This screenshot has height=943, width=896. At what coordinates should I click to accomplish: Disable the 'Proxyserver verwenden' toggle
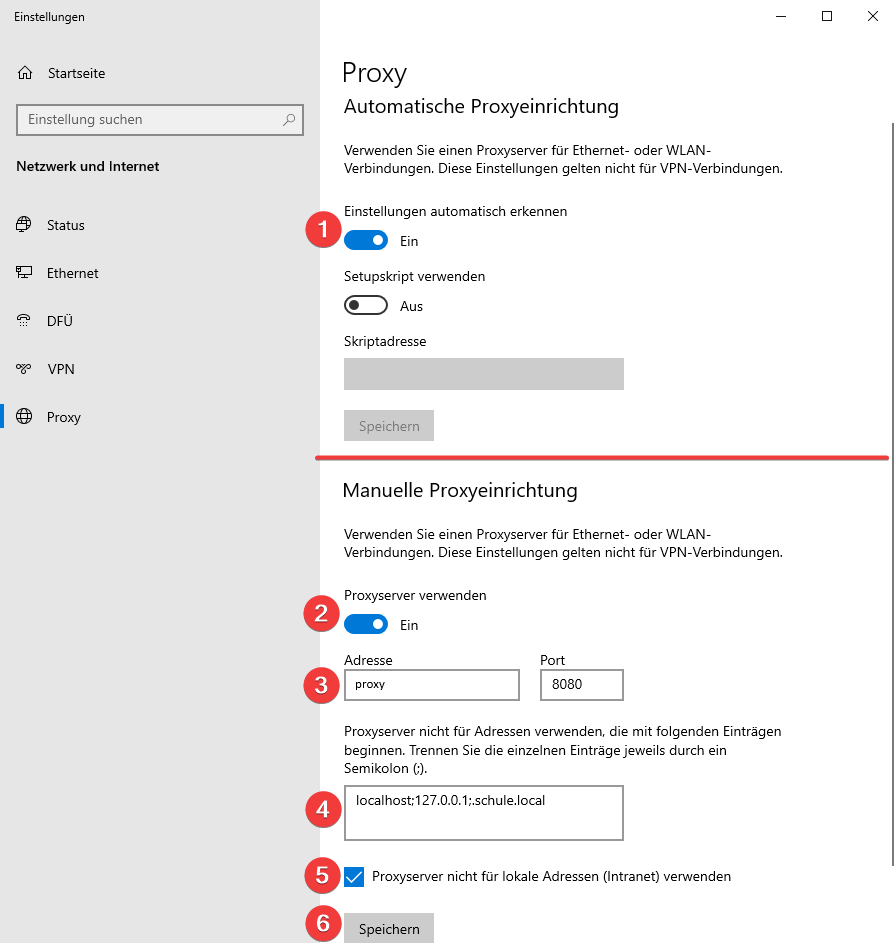[x=366, y=624]
